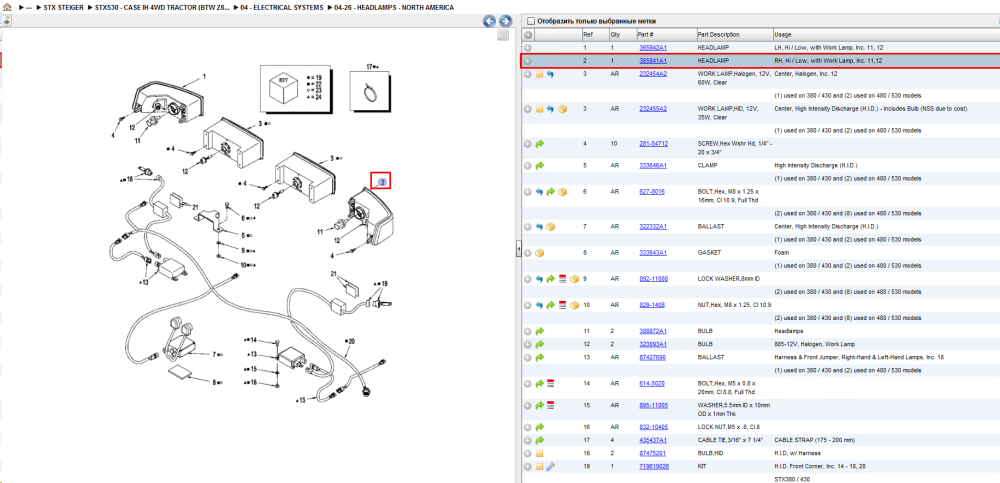
Task: Select 'Headlamps' usage text for part 388872A1
Action: (x=789, y=331)
